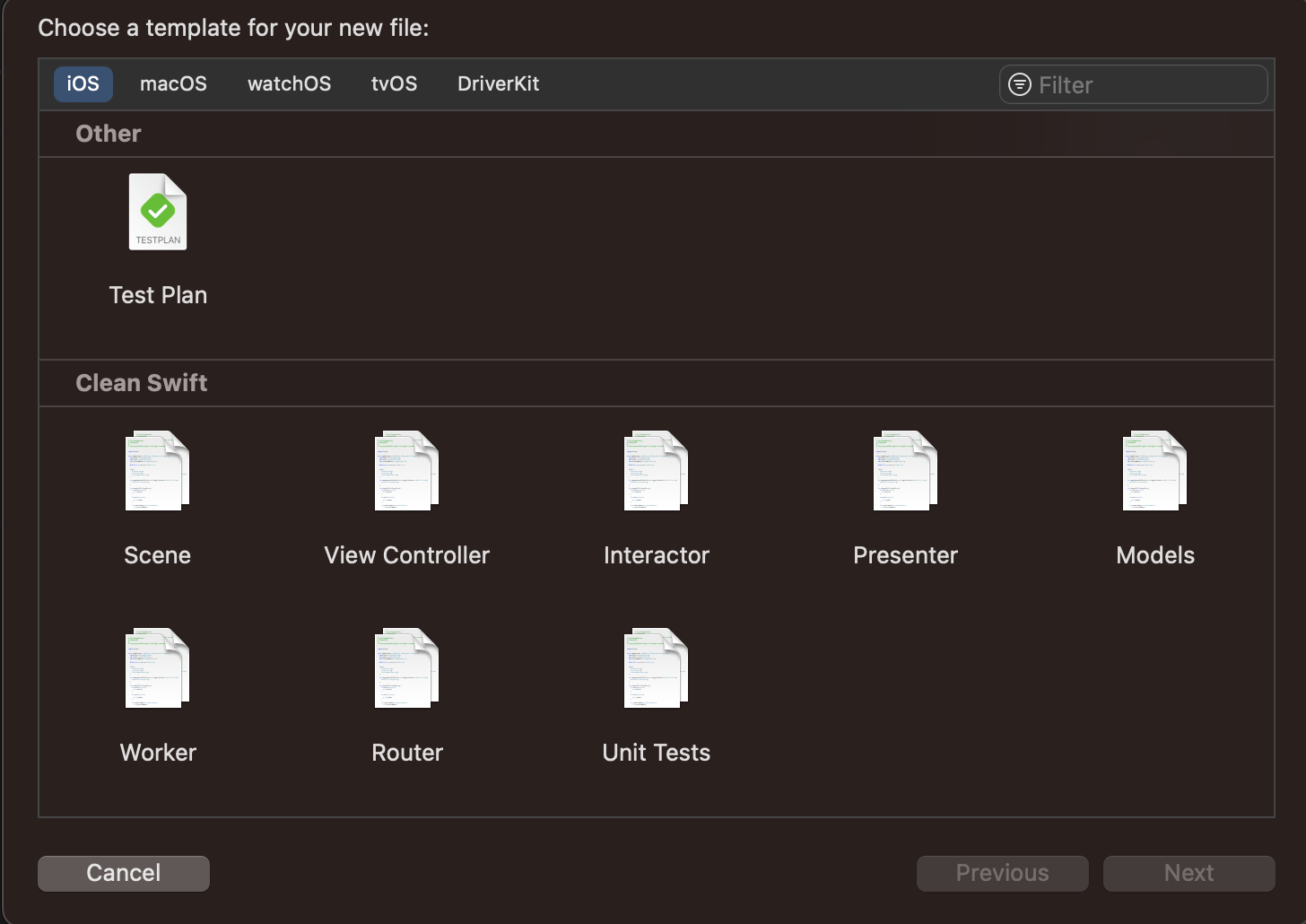Click the 'Clean Swift' section header
Screen dimensions: 1306x924
[142, 383]
